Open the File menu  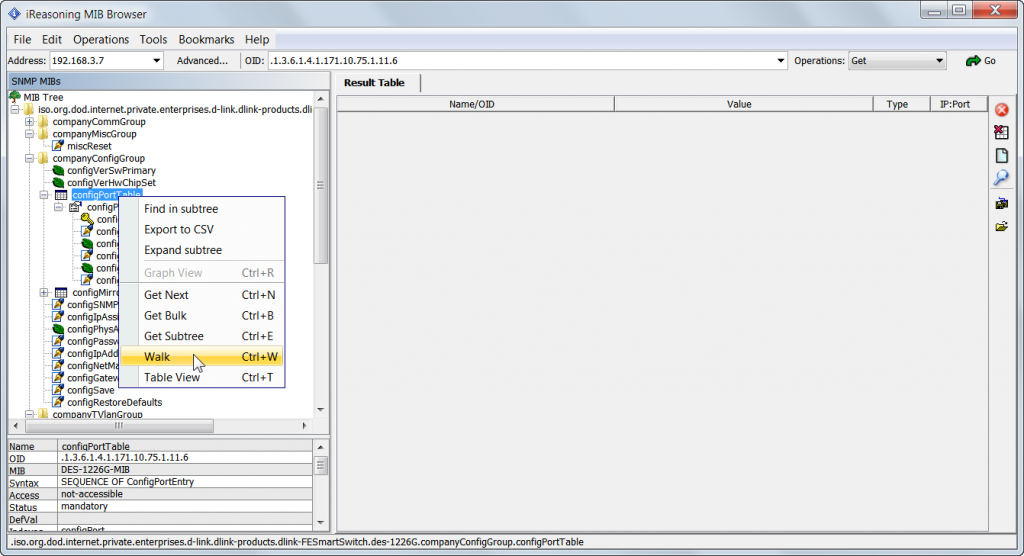tap(22, 39)
